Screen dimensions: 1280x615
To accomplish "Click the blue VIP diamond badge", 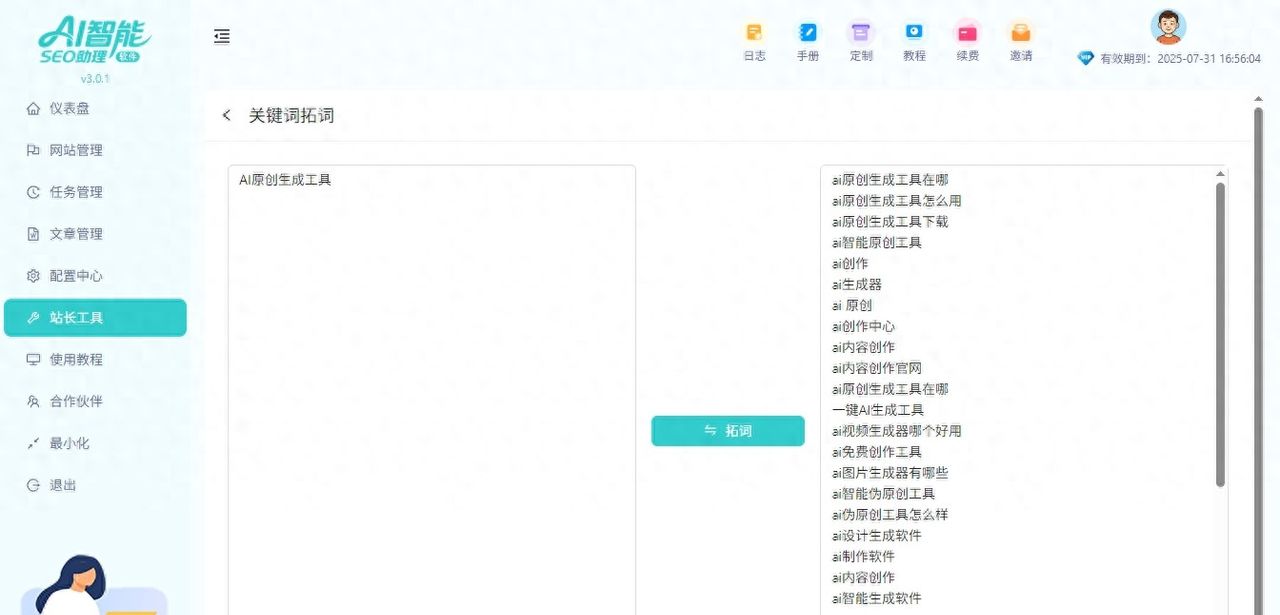I will pyautogui.click(x=1085, y=58).
